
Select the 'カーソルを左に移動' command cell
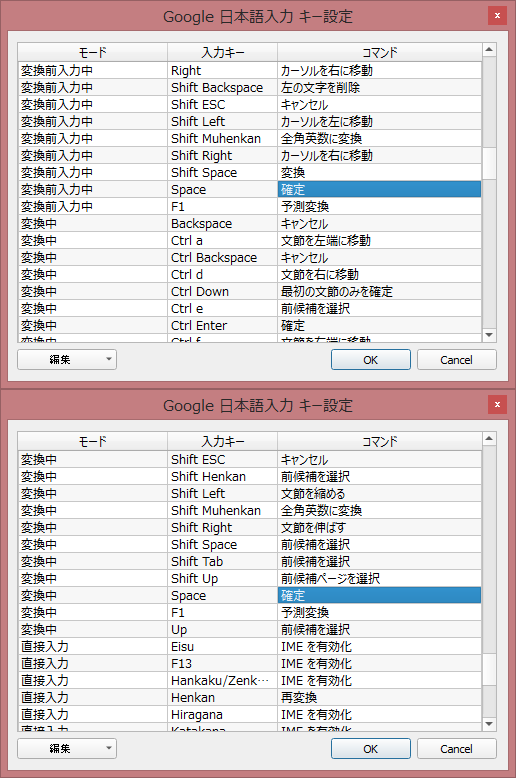coord(380,121)
